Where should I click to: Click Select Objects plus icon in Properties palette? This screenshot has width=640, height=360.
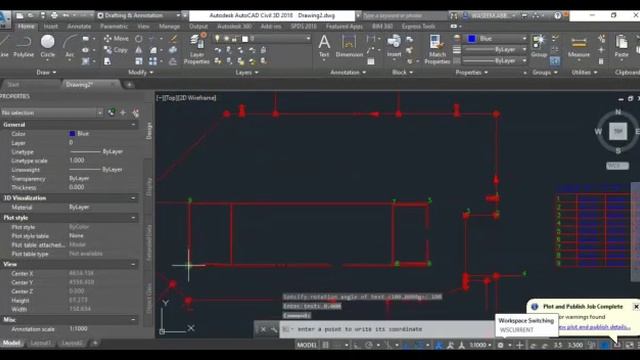coord(123,112)
